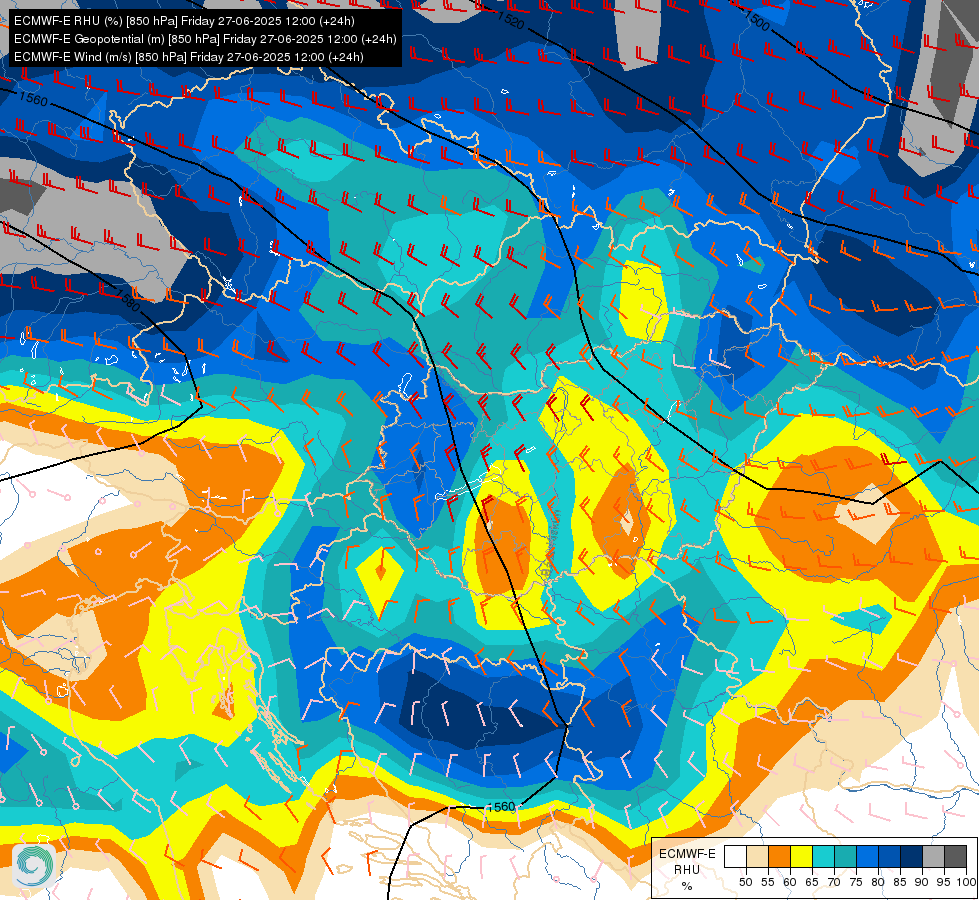
Task: Pick the beige legend swatch for 50-55%
Action: (x=757, y=856)
